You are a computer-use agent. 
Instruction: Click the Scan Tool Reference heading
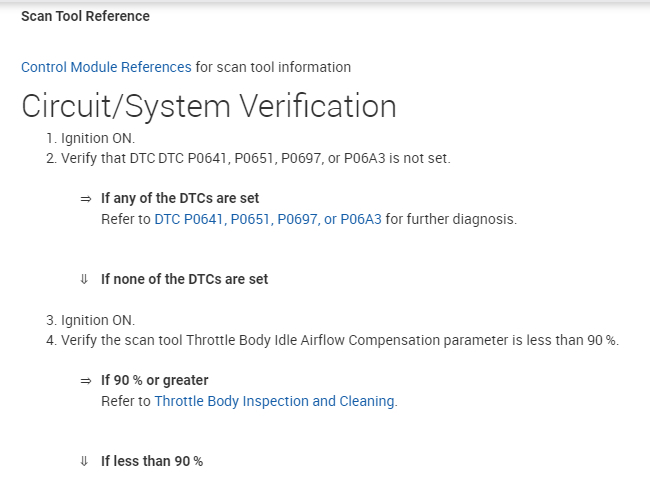click(85, 16)
